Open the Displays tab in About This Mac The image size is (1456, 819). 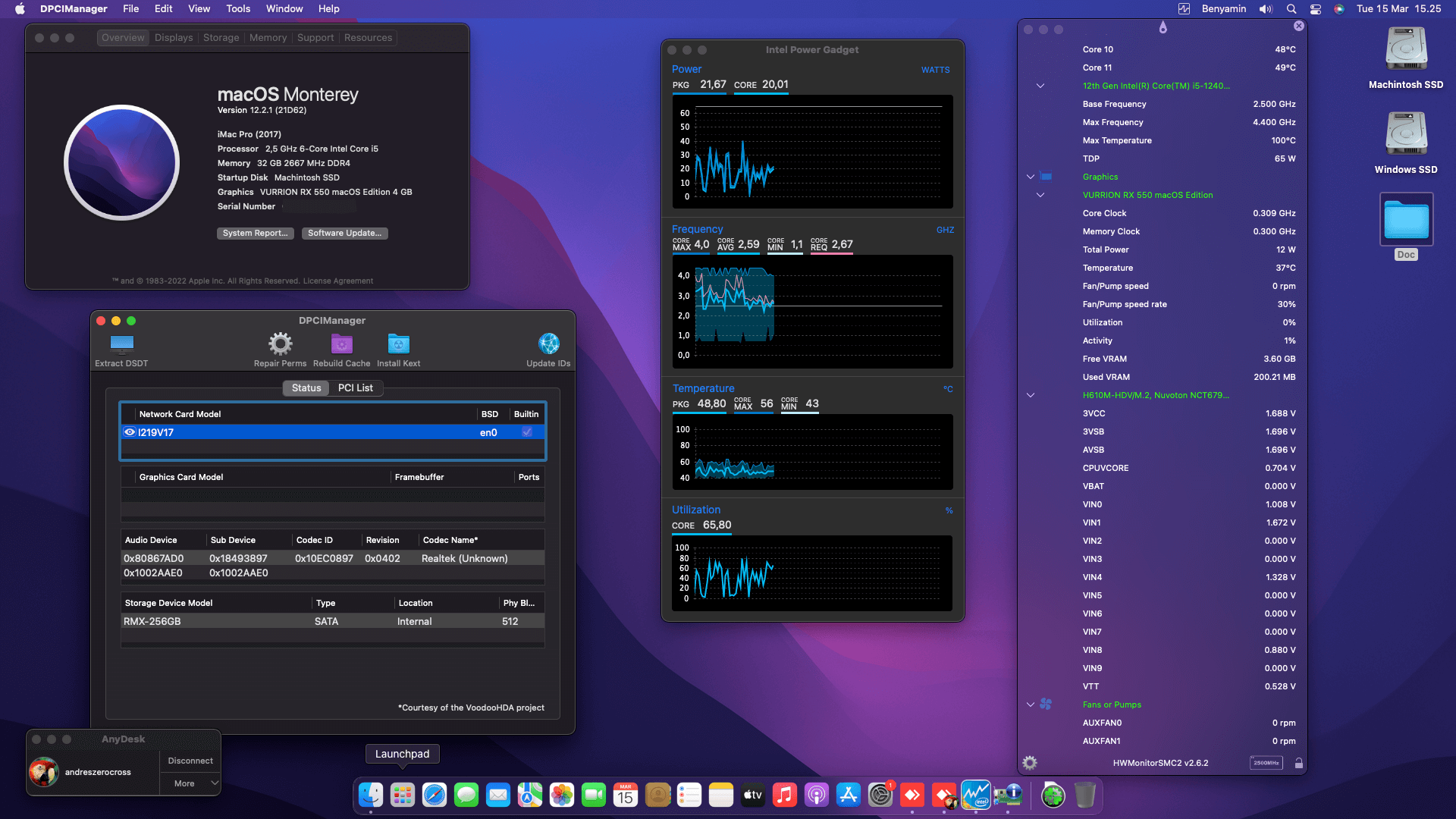(x=174, y=38)
